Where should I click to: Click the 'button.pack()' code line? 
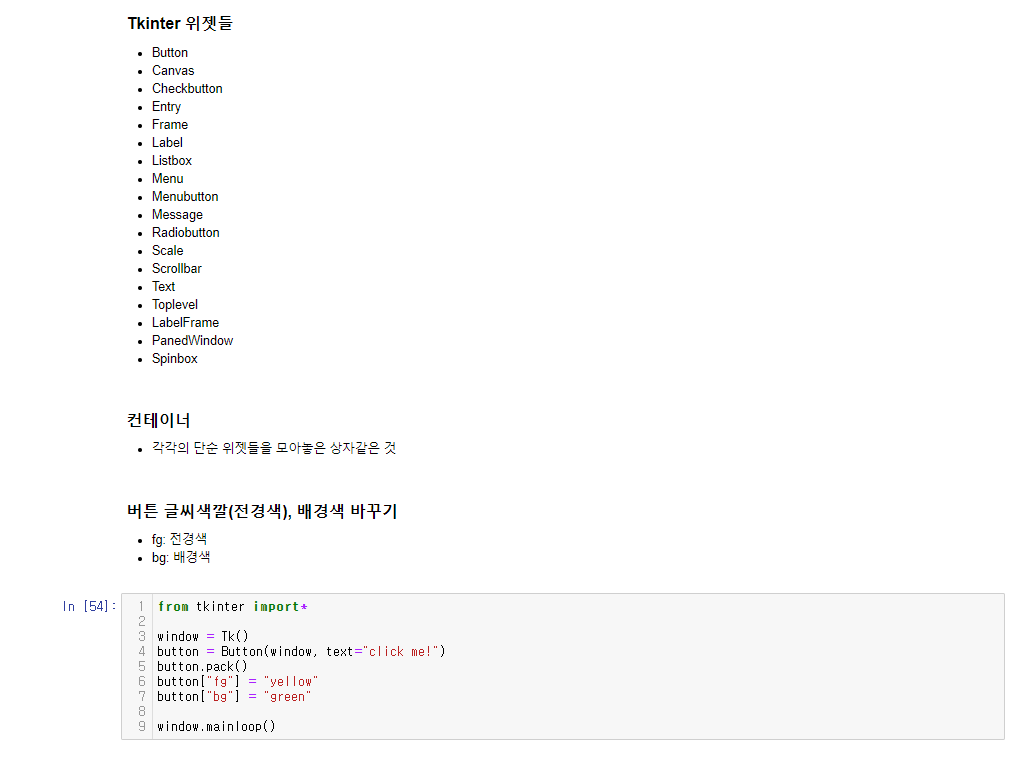click(203, 667)
